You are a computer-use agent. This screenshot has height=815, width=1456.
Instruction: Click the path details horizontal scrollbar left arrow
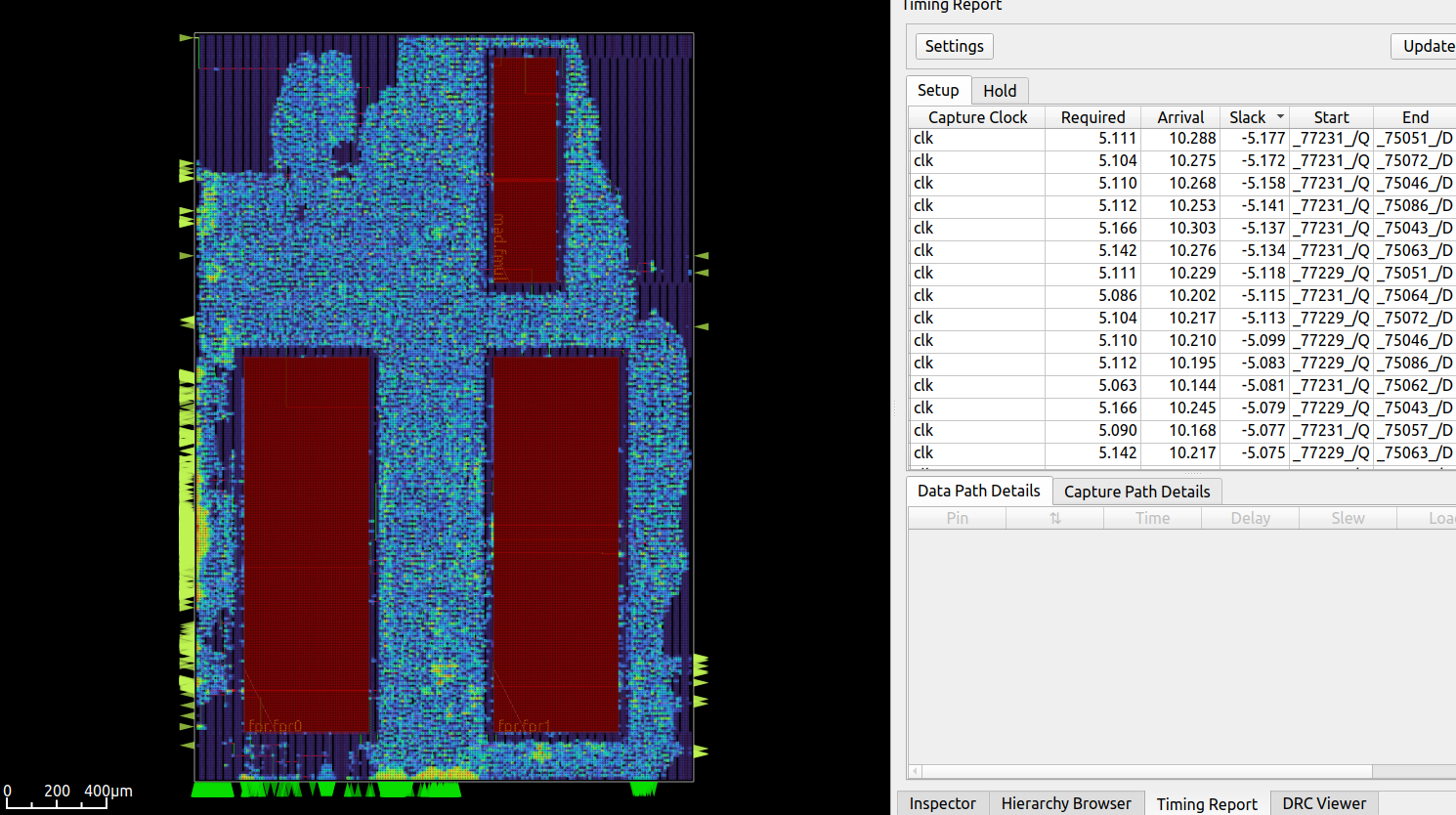(916, 771)
